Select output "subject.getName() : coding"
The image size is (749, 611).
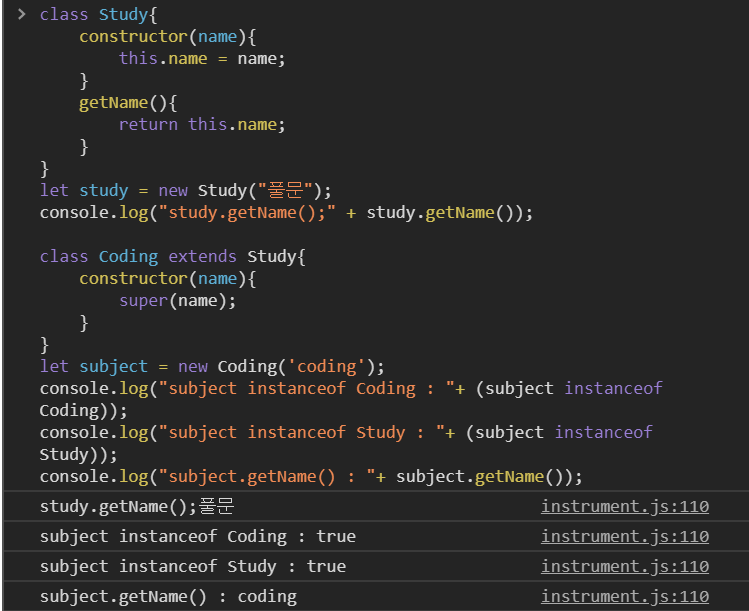168,597
